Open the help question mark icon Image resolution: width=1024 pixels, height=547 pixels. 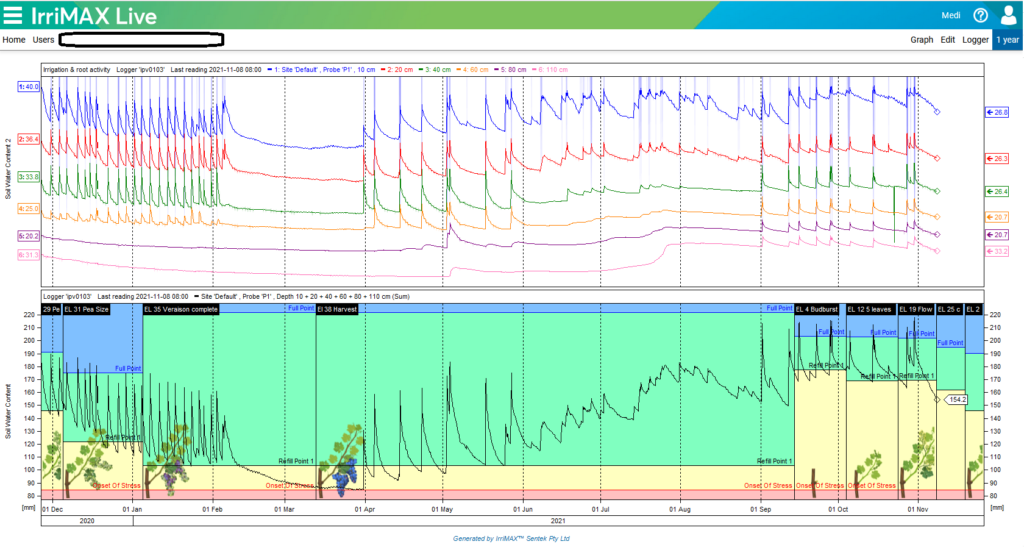[980, 15]
